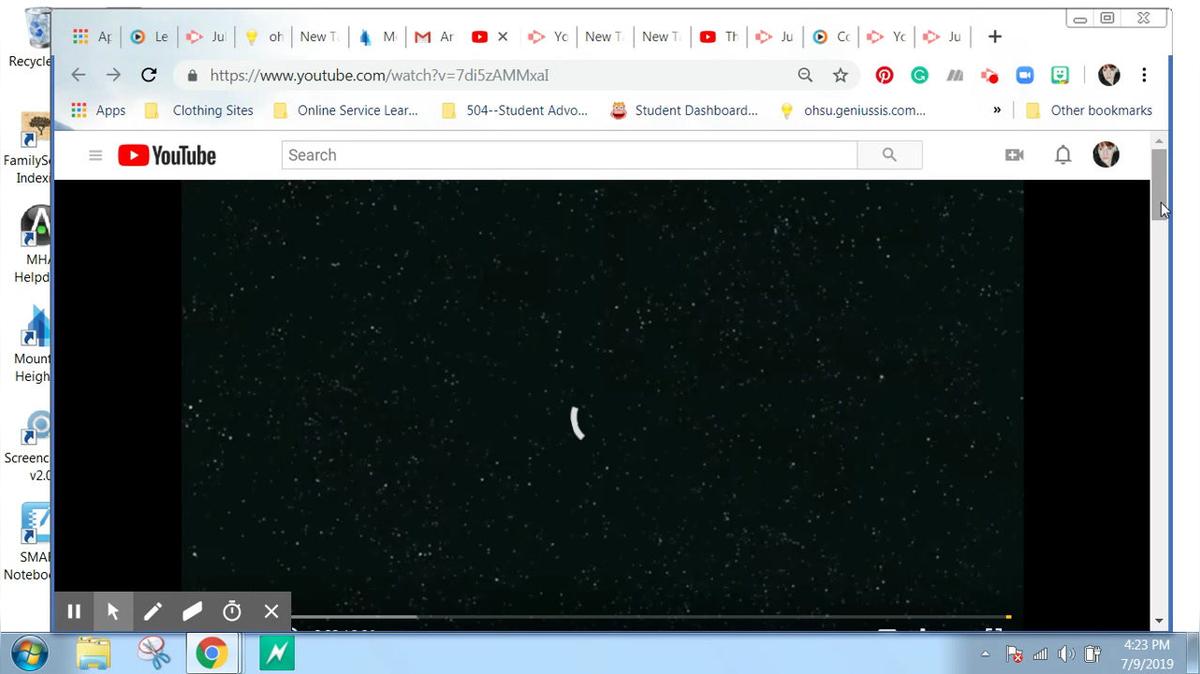The height and width of the screenshot is (674, 1200).
Task: Go to the YouTube home logo
Action: pos(167,155)
